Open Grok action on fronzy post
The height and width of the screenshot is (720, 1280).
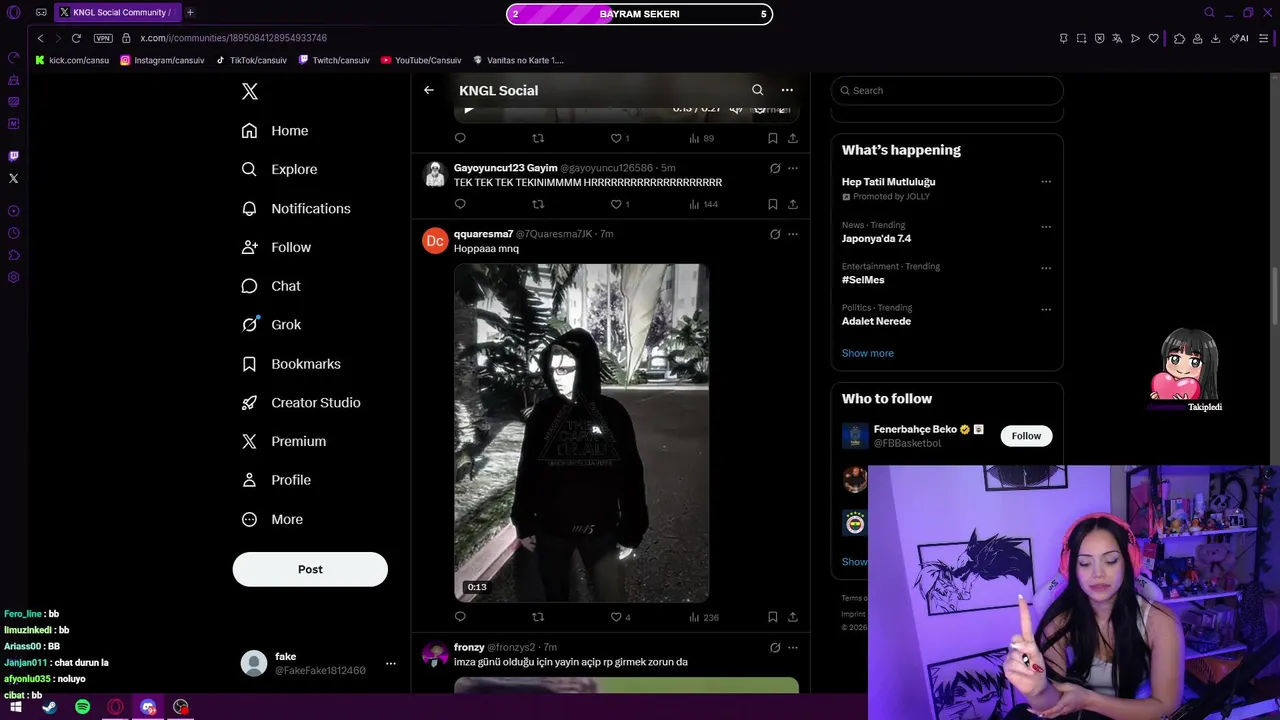coord(775,647)
